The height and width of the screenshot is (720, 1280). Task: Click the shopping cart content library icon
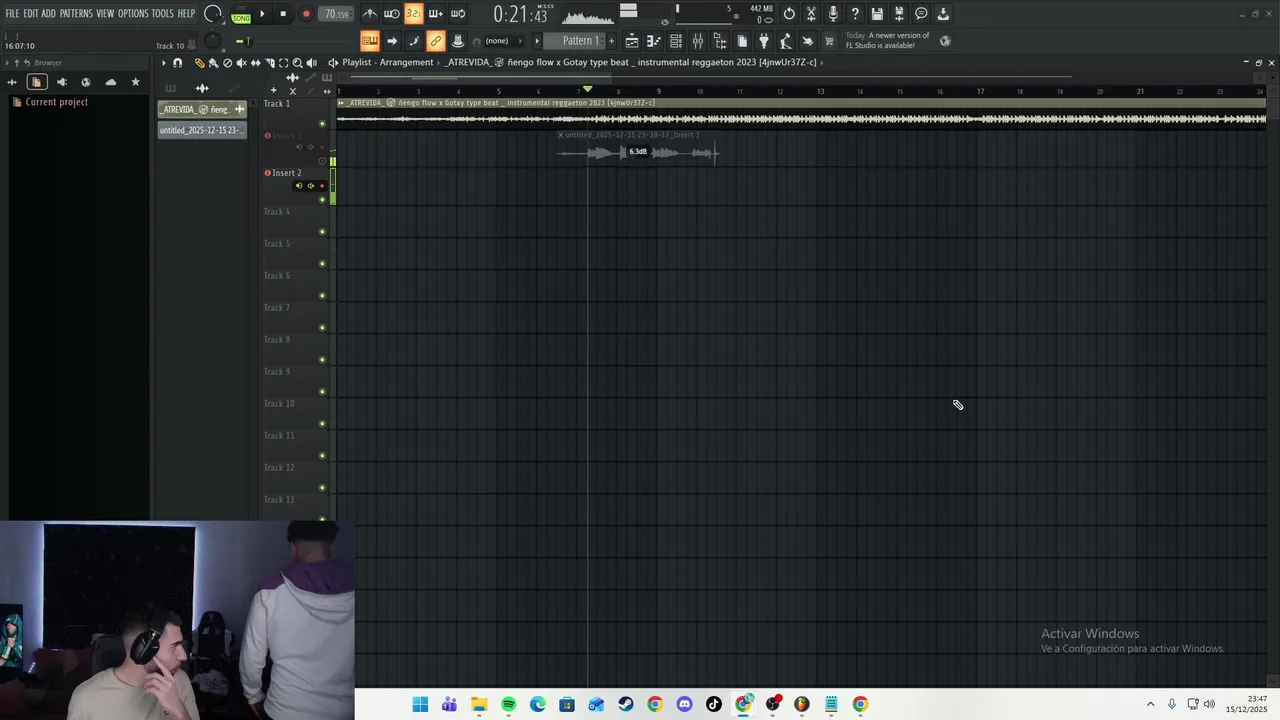coord(829,41)
